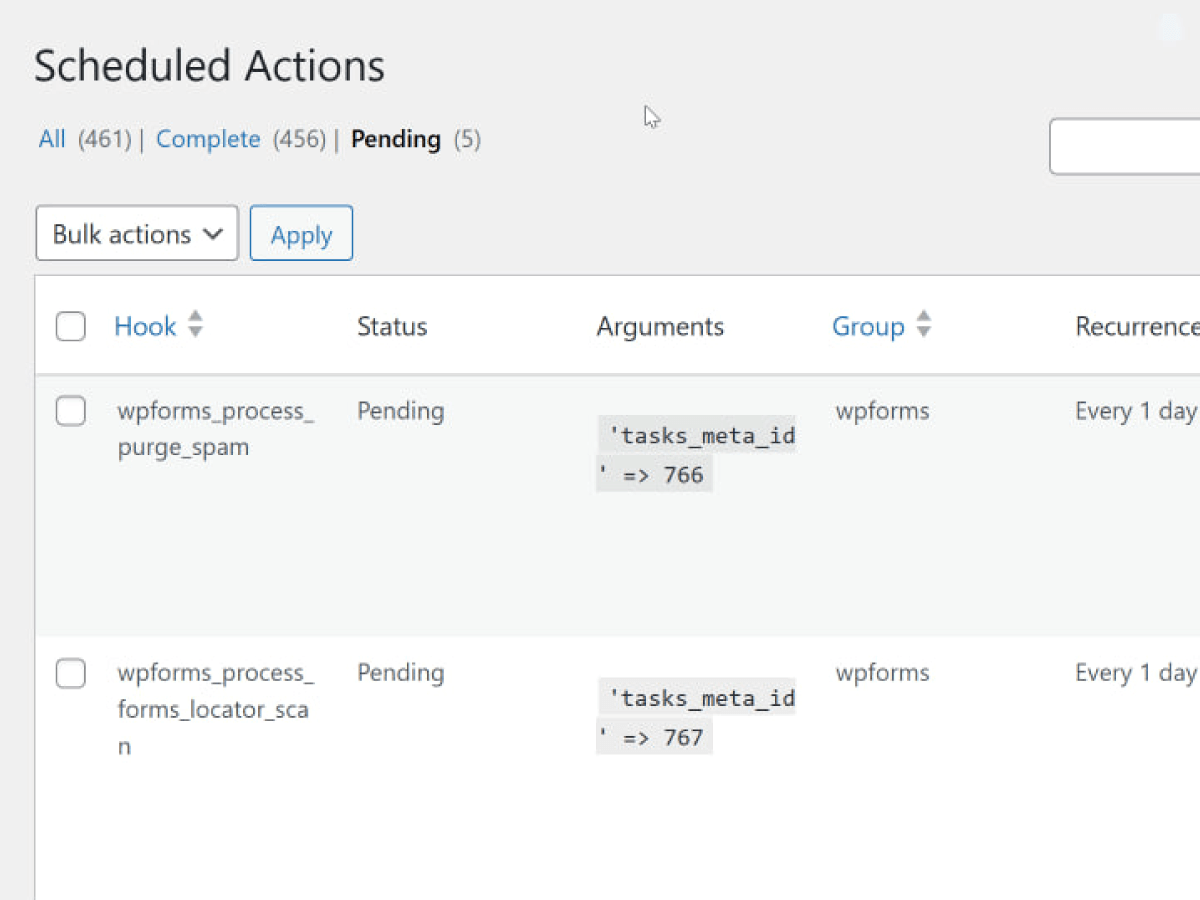Click the 'tasks_meta_id' => 766 argument

pyautogui.click(x=696, y=454)
